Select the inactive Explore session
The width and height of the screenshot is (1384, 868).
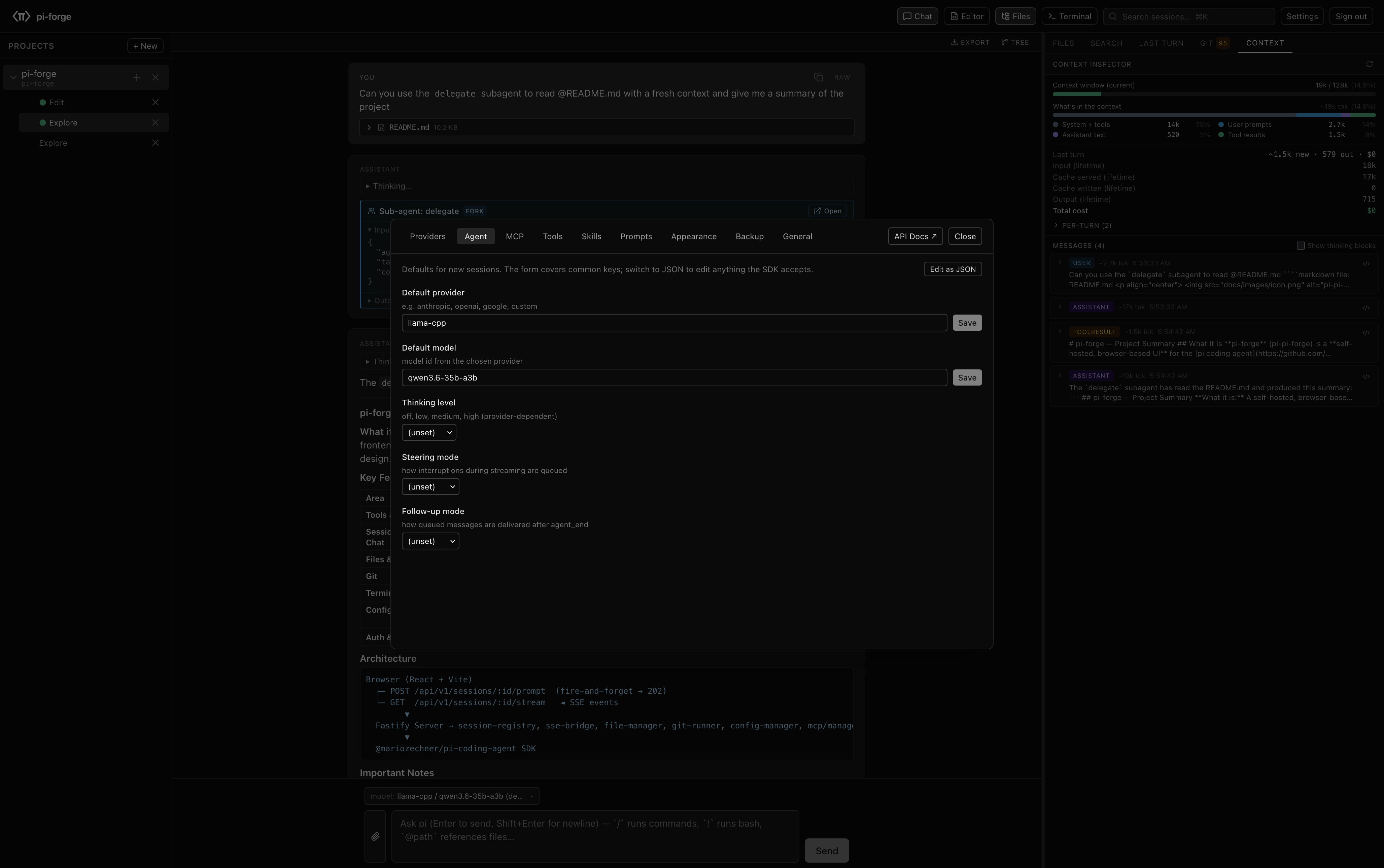pos(53,143)
